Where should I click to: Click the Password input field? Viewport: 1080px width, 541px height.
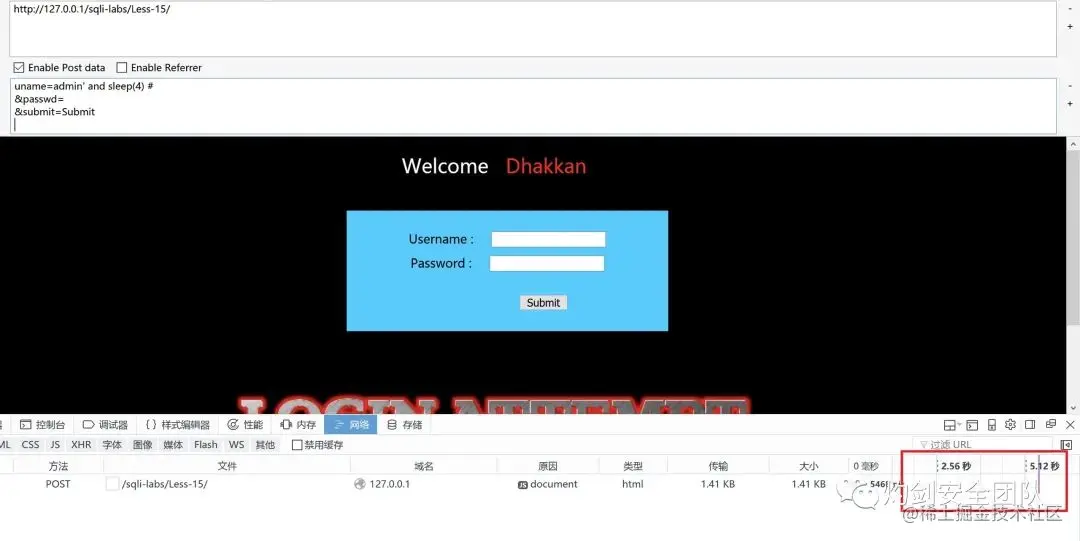tap(547, 263)
